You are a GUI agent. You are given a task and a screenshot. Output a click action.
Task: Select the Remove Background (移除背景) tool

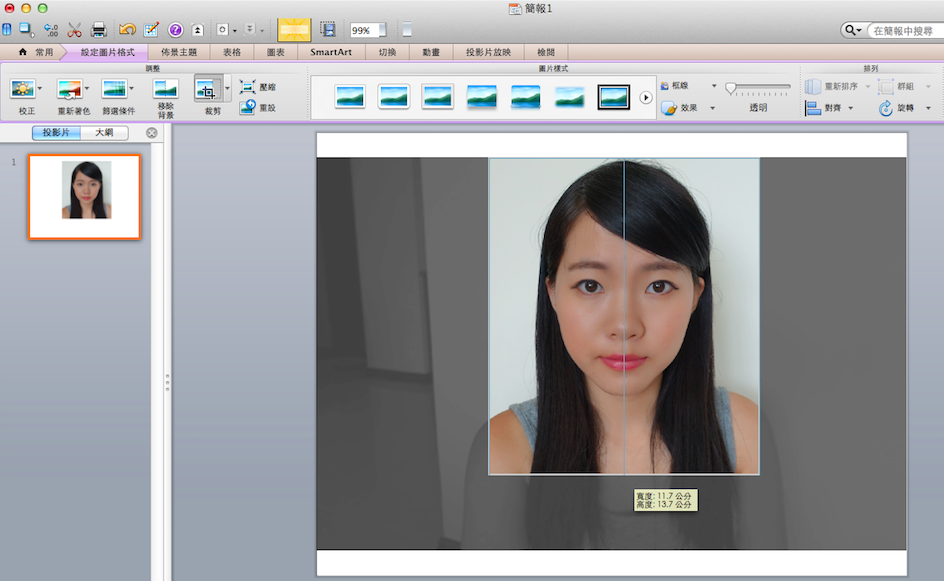(165, 90)
